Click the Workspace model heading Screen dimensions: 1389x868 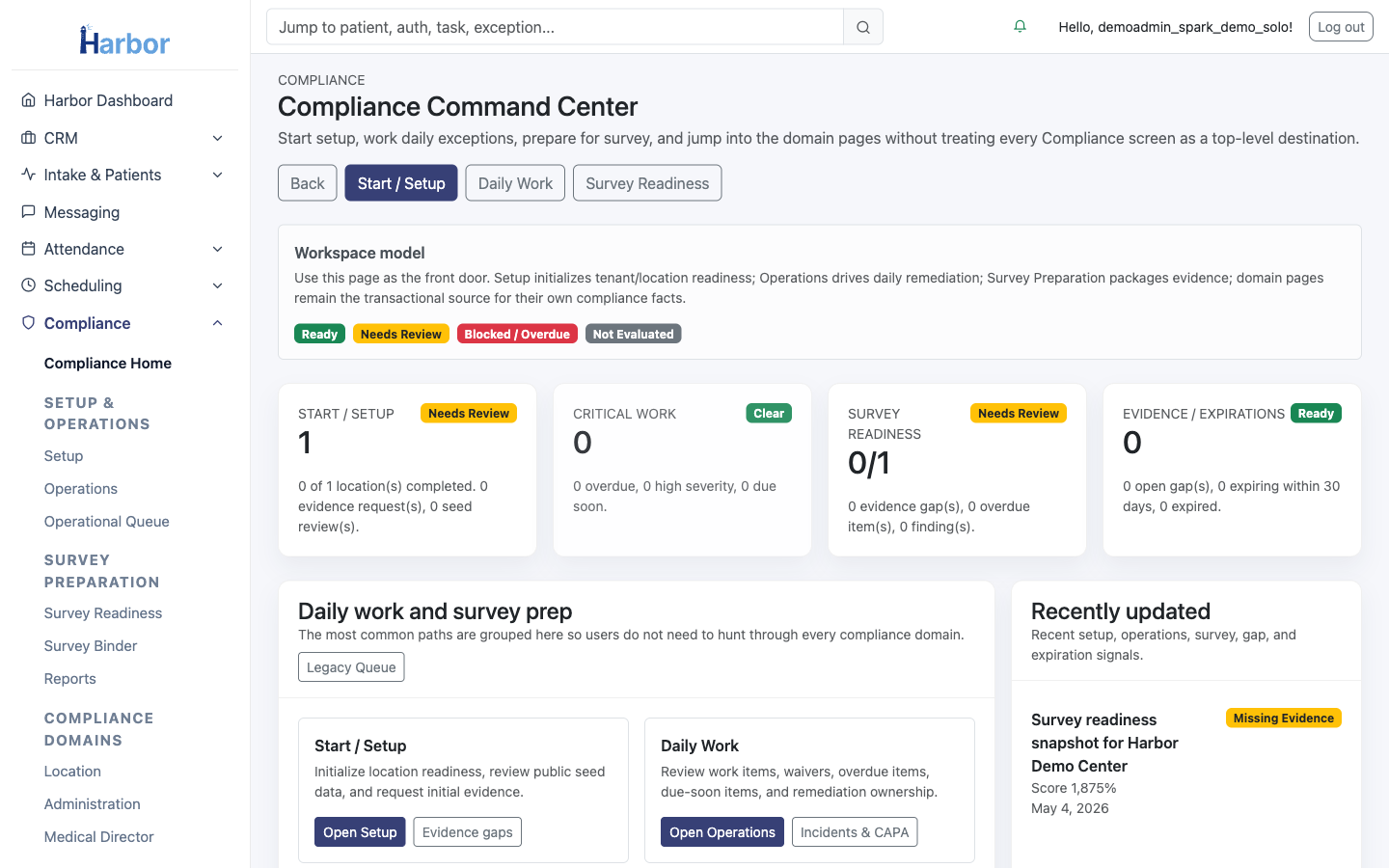click(360, 253)
